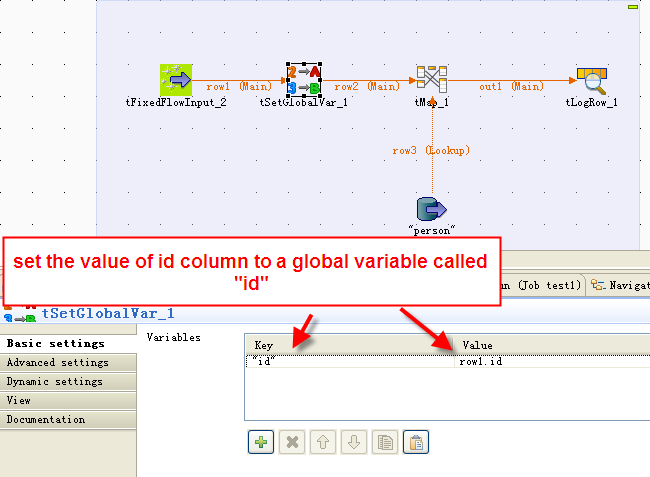The width and height of the screenshot is (650, 477).
Task: Click the paste rows clipboard button
Action: click(416, 442)
